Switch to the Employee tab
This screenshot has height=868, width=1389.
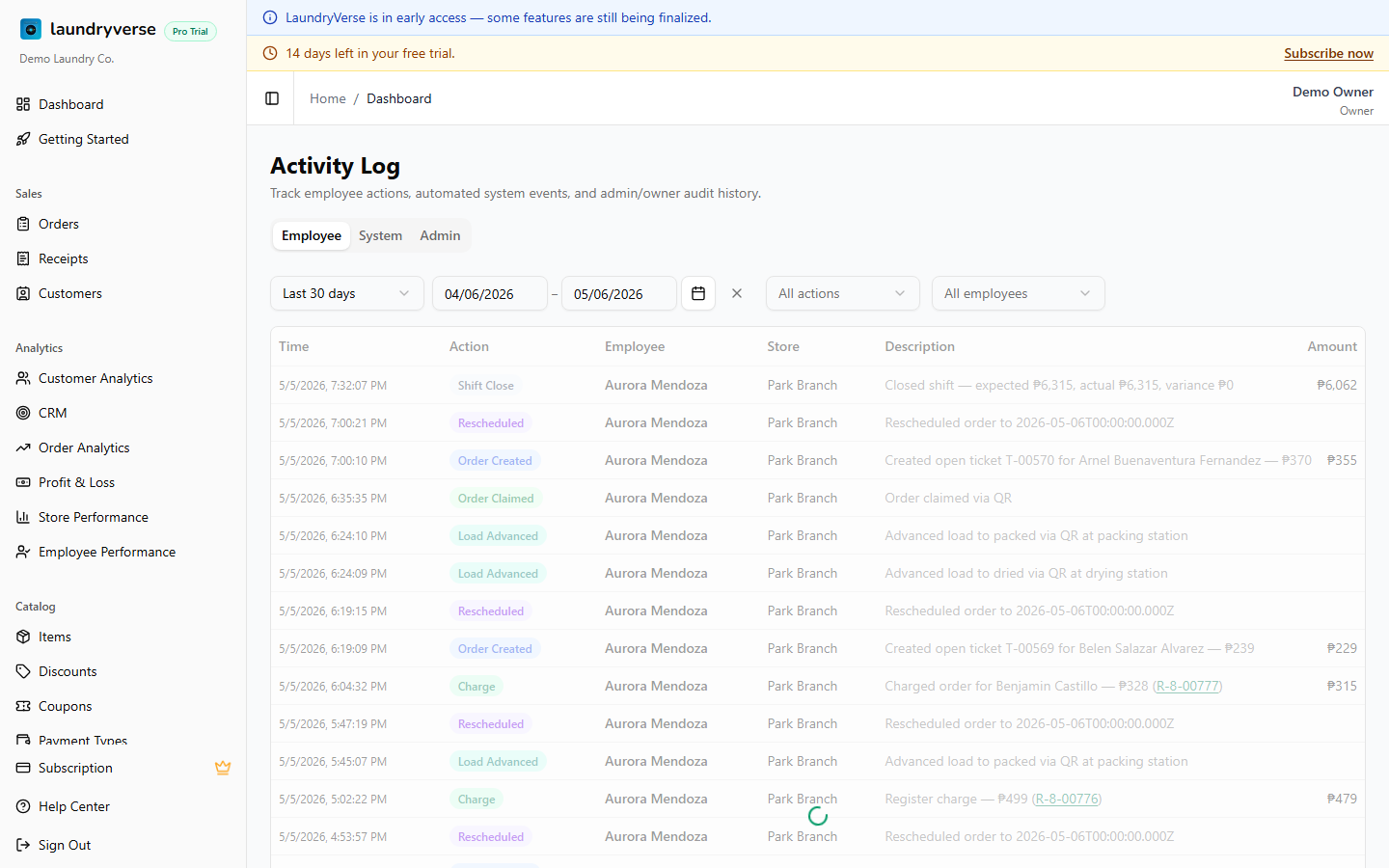(312, 235)
